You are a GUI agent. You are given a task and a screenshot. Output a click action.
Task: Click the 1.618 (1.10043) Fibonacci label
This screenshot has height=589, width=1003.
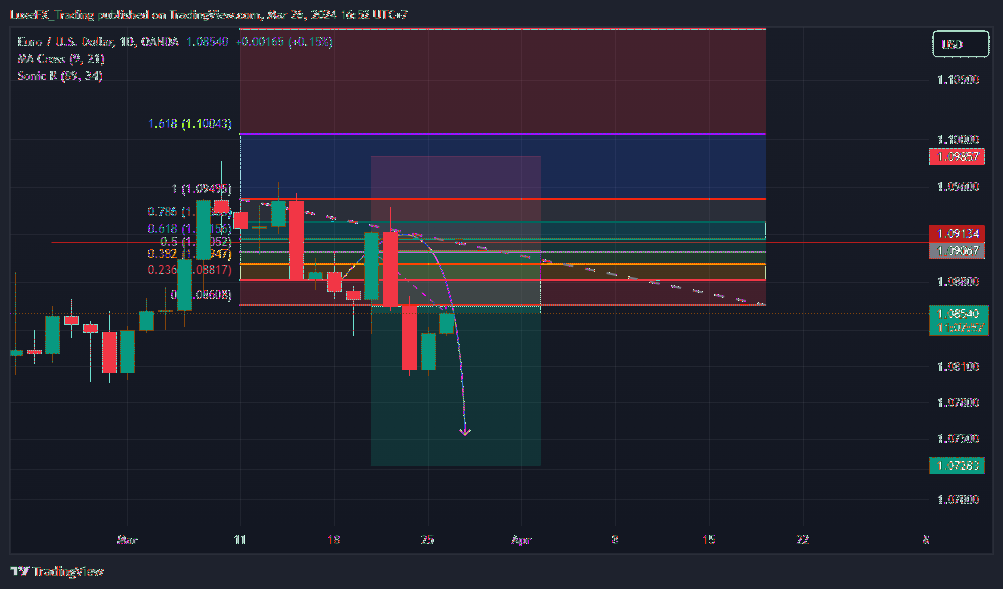[x=190, y=123]
